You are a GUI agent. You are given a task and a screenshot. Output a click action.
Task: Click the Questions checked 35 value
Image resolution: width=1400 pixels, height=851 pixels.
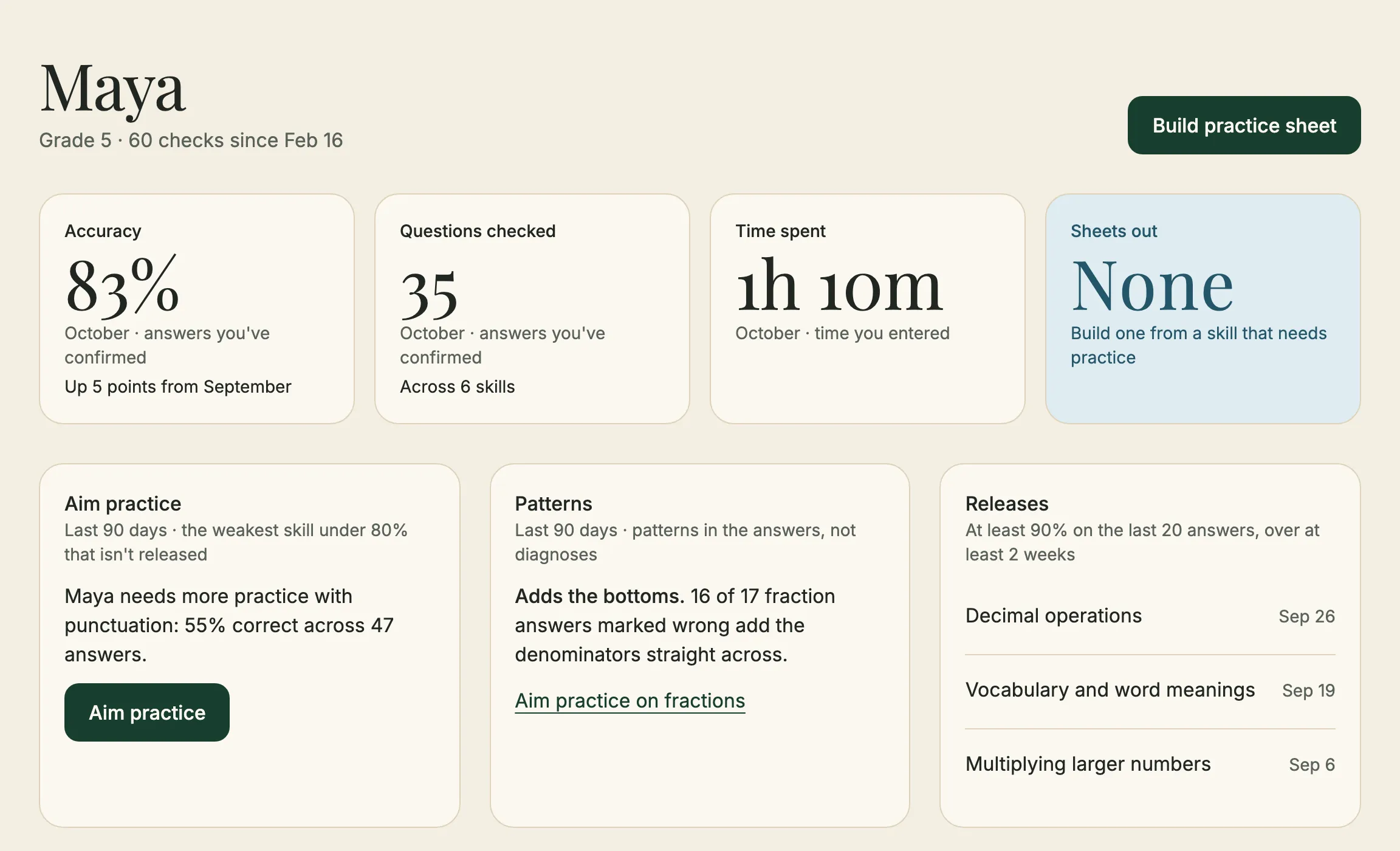click(429, 294)
